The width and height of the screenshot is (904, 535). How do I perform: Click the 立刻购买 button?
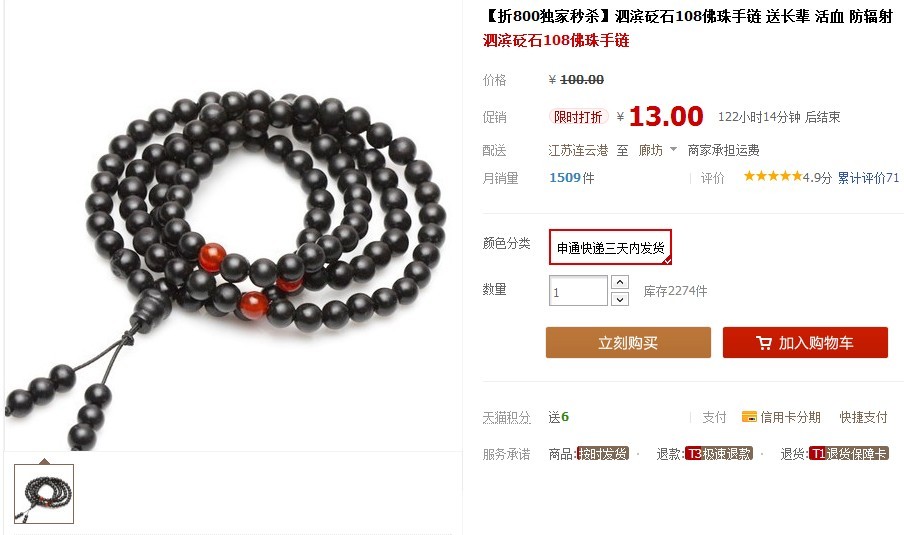tap(628, 342)
